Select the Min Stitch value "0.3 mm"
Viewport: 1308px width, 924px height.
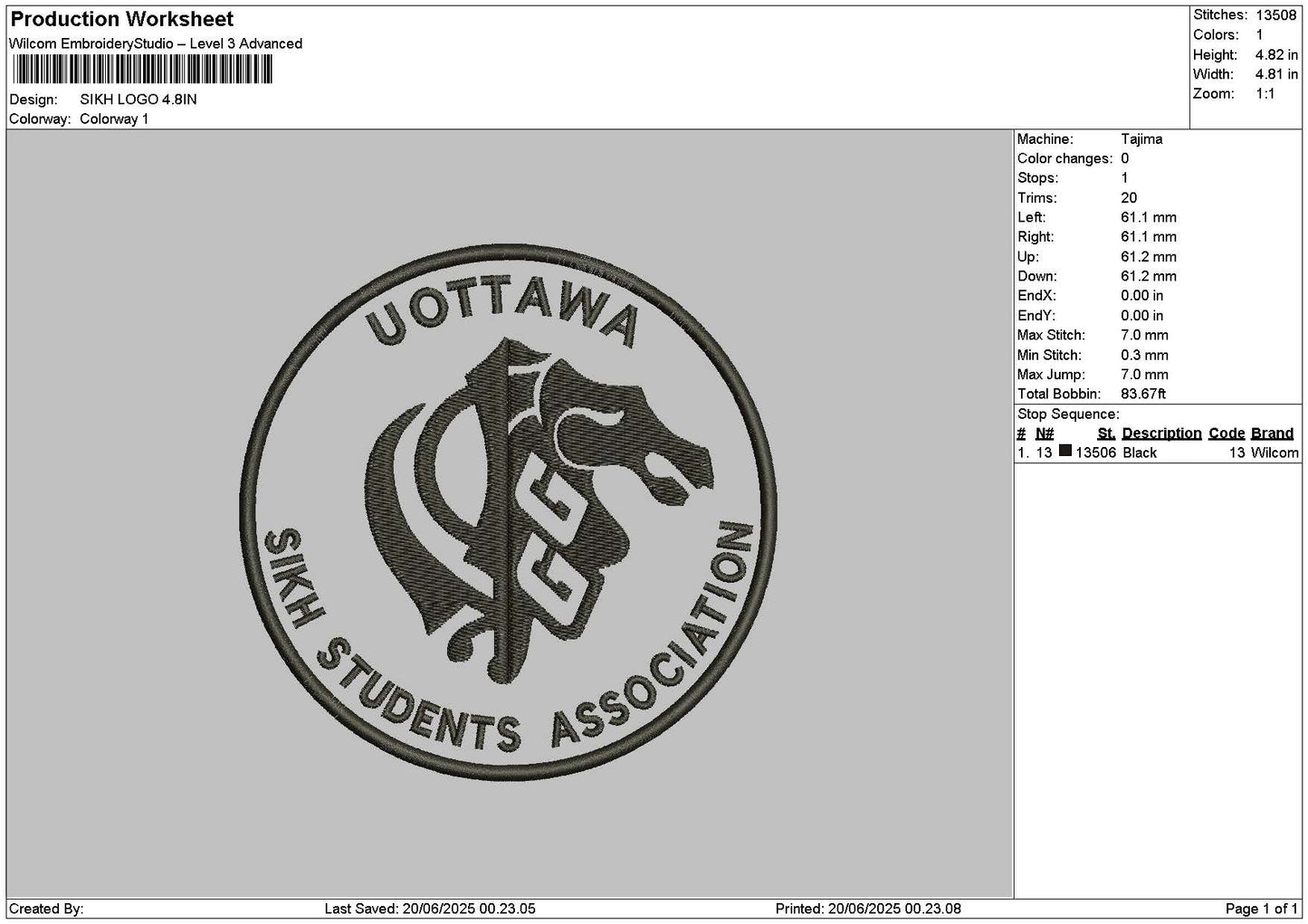[1144, 356]
